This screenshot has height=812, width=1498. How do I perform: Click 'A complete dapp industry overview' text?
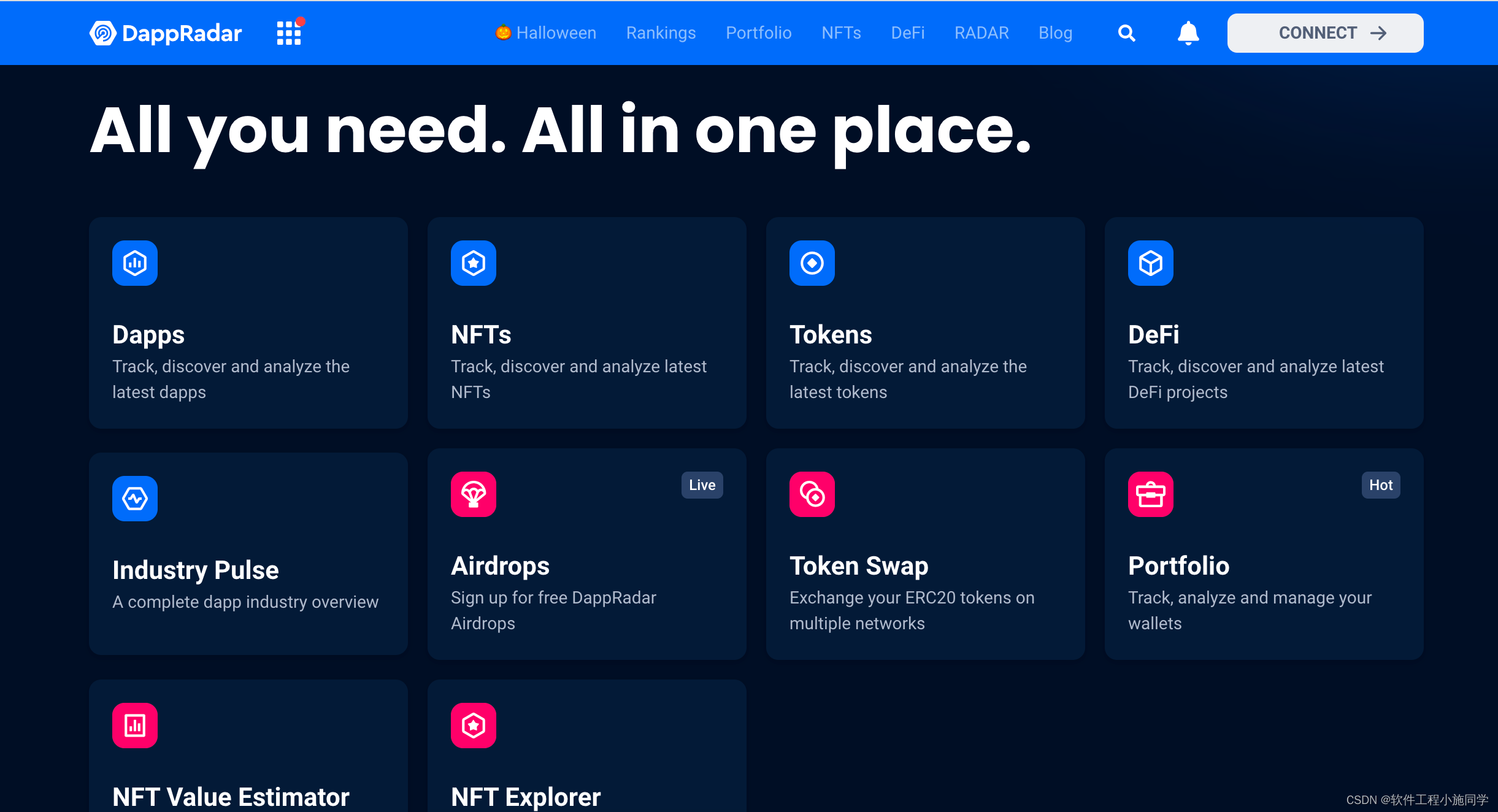pos(245,602)
